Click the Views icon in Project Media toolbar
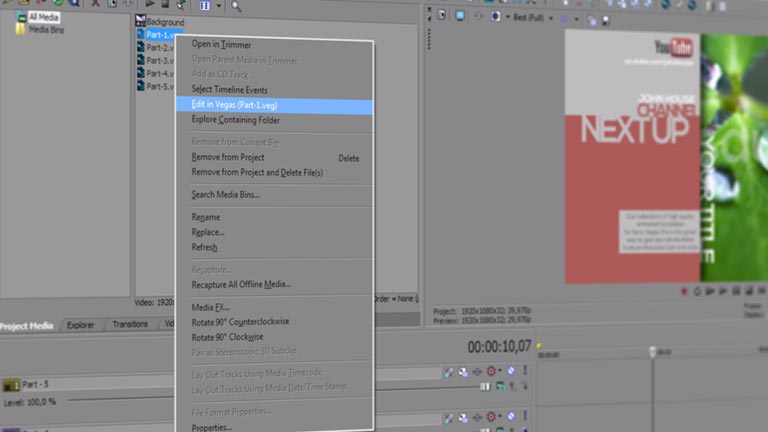 pyautogui.click(x=205, y=6)
